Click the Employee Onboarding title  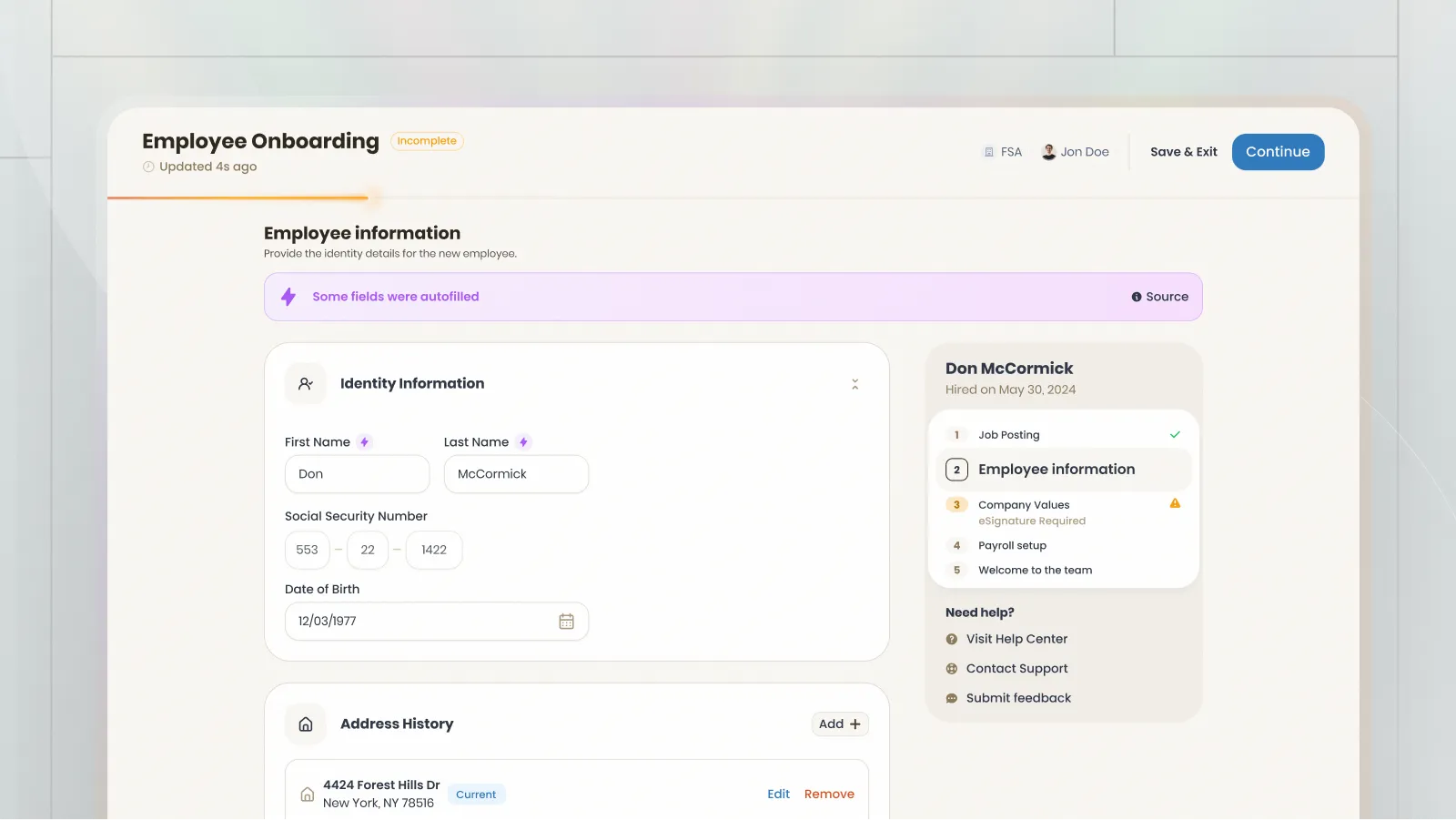(x=260, y=141)
